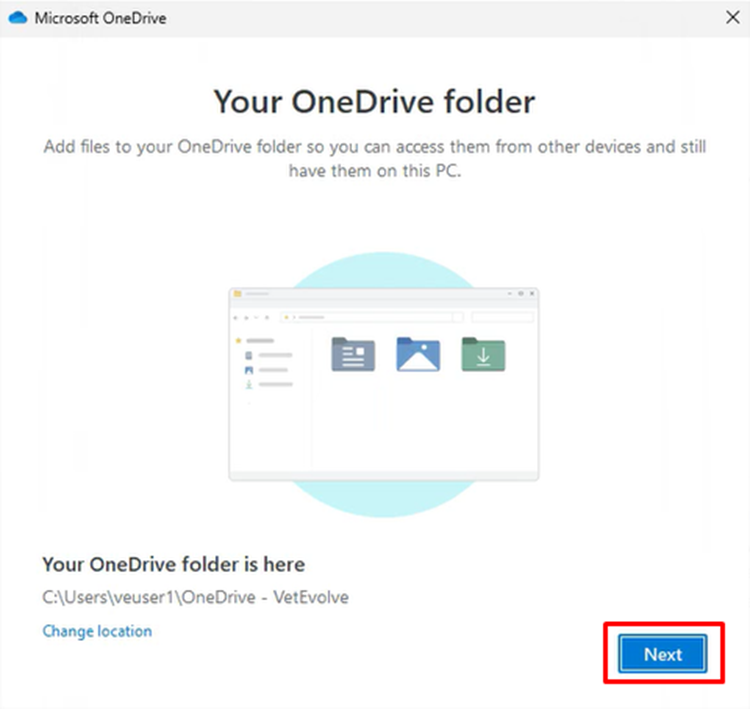Close the Microsoft OneDrive setup window

[731, 18]
